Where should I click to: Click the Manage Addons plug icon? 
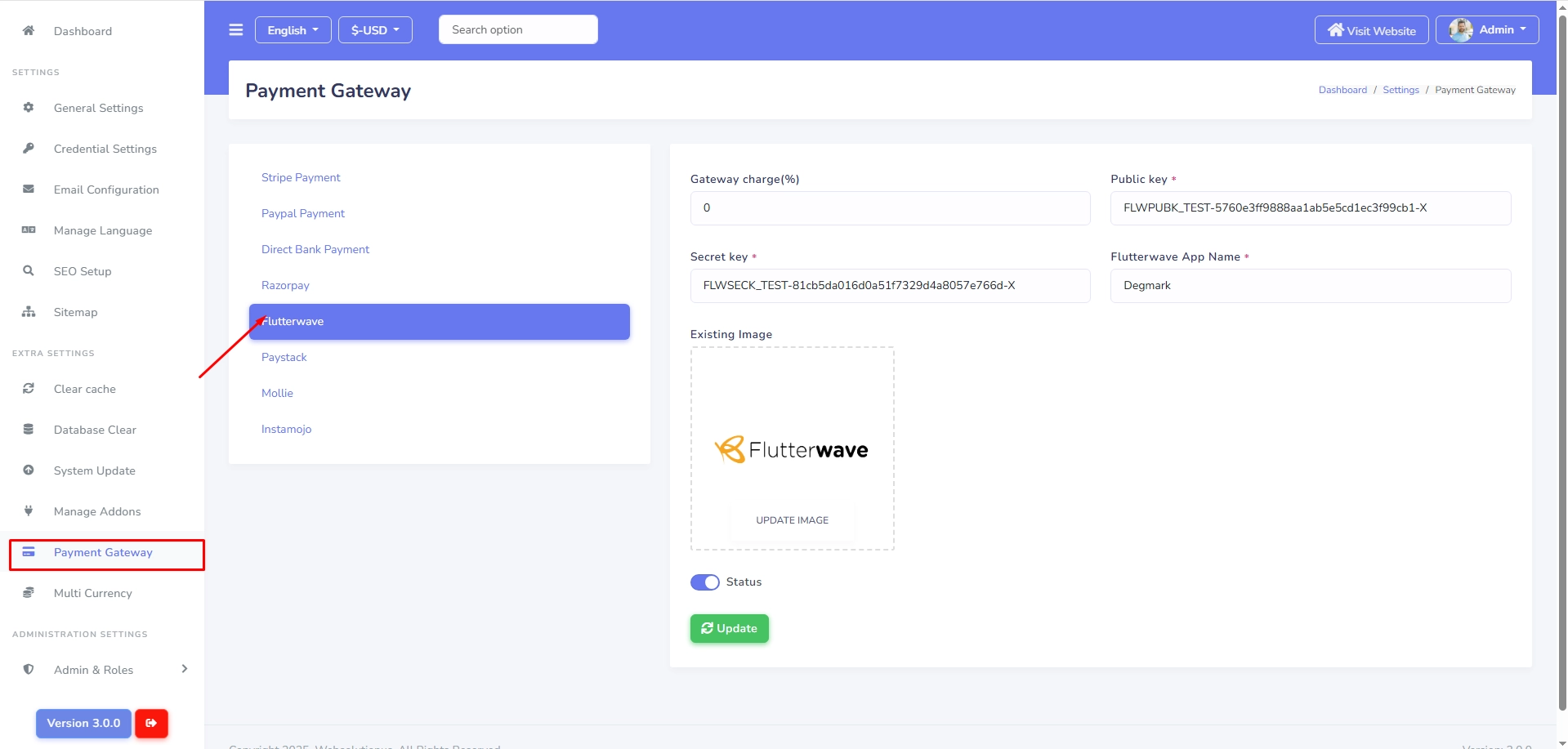(29, 511)
